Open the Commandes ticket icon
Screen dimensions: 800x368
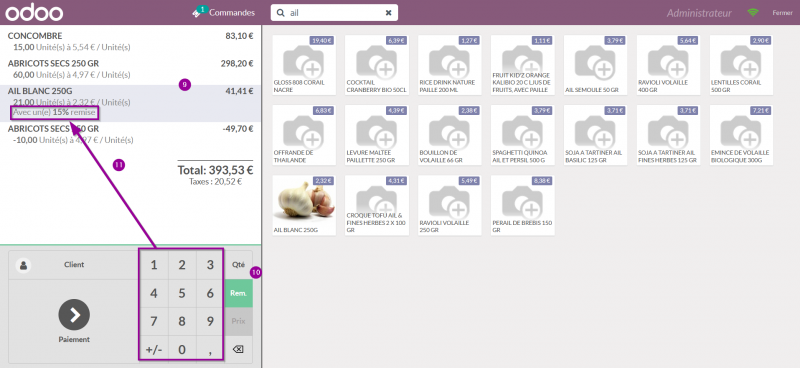coord(198,12)
